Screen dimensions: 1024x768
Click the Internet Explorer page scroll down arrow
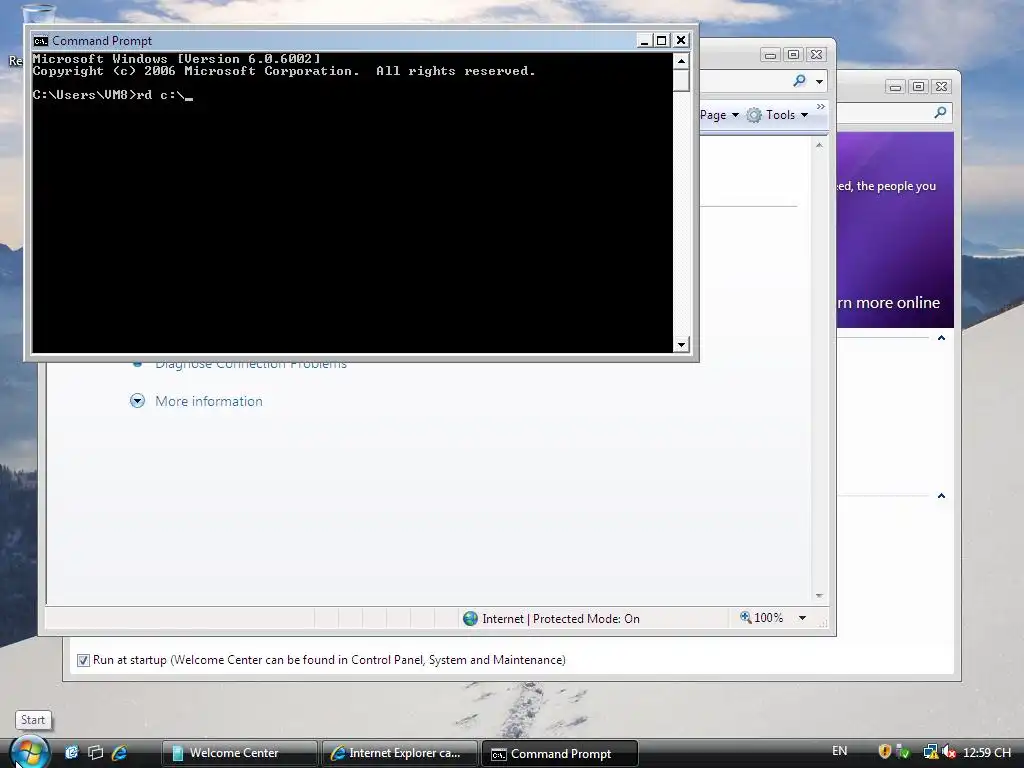pyautogui.click(x=819, y=596)
